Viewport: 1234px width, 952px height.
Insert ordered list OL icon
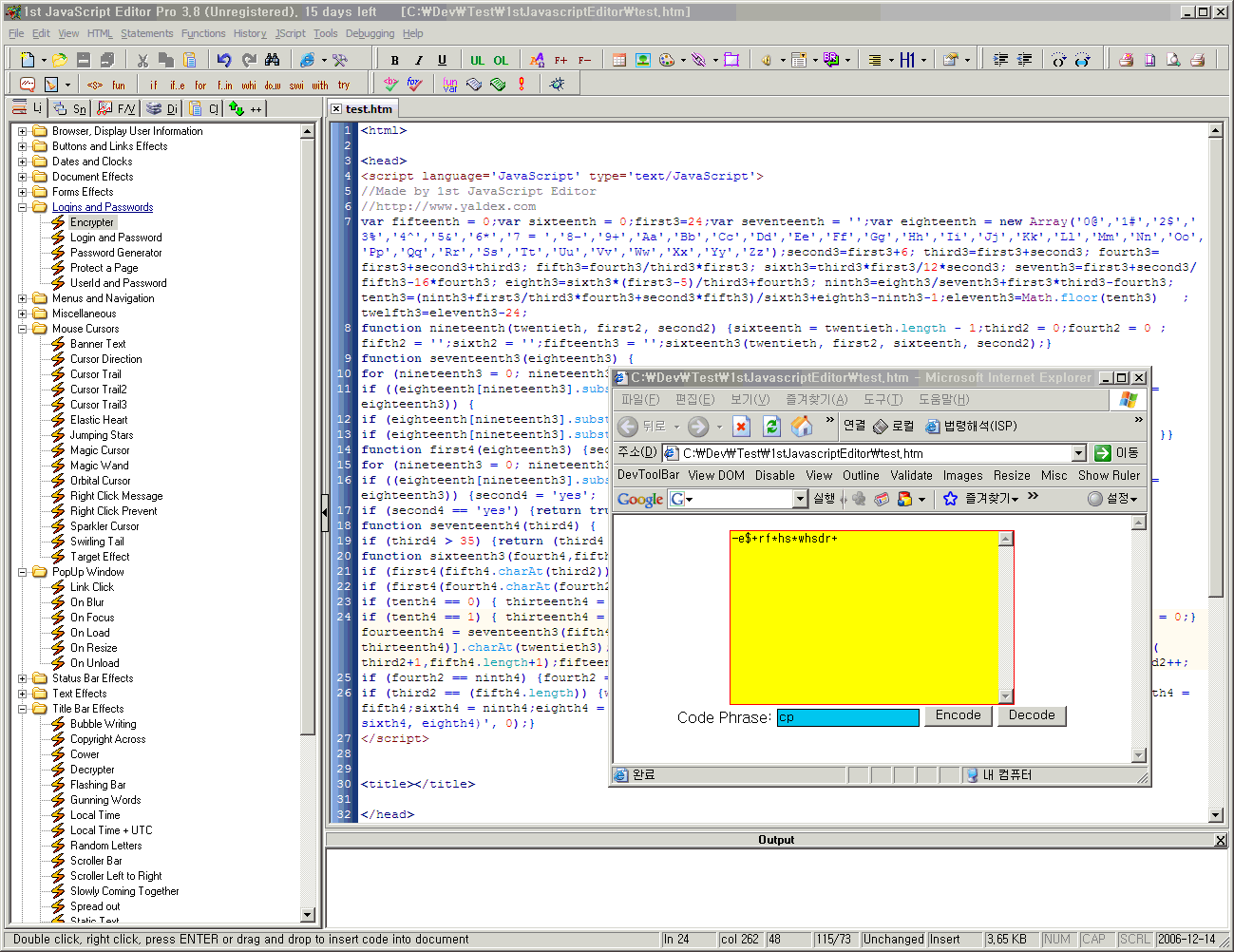(x=501, y=60)
